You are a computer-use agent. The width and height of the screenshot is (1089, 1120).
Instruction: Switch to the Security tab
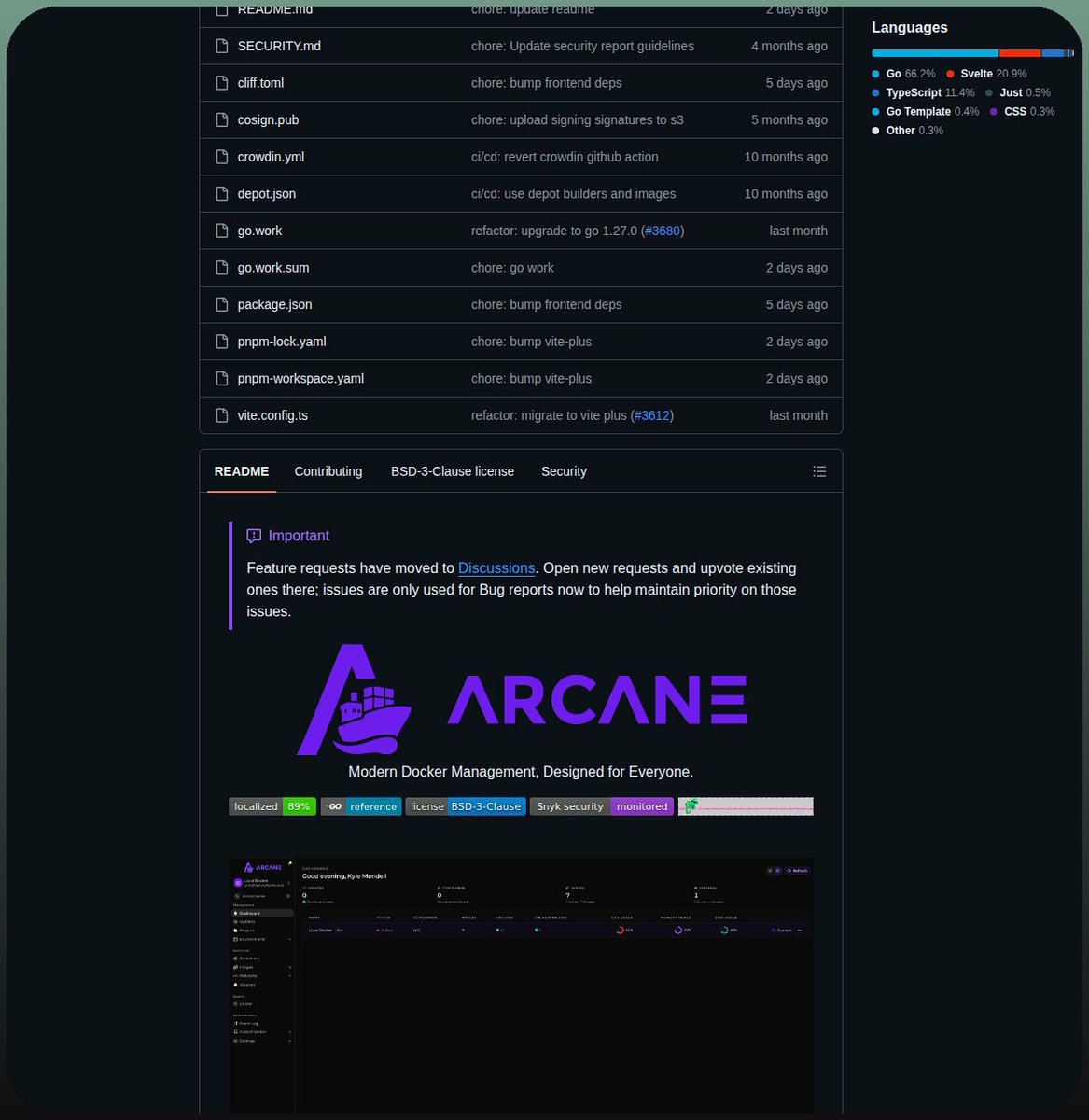click(x=564, y=471)
